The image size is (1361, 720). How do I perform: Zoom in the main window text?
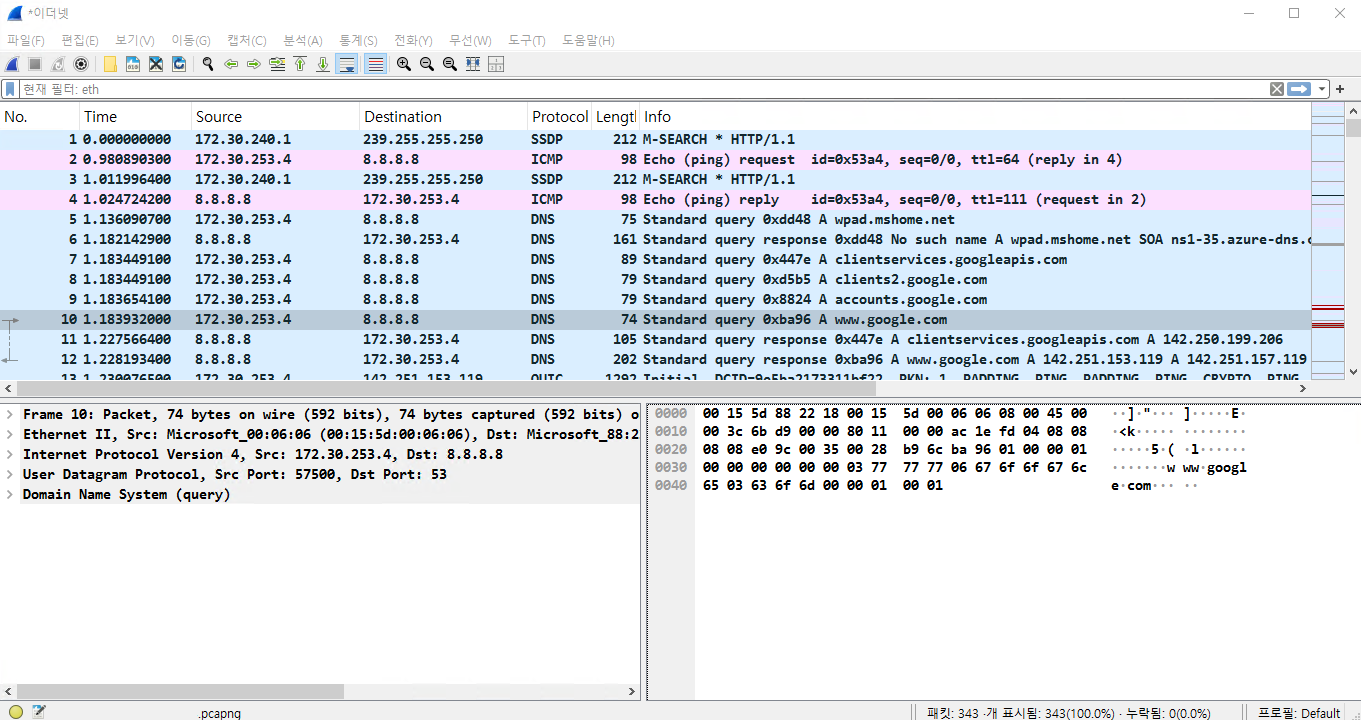[404, 64]
